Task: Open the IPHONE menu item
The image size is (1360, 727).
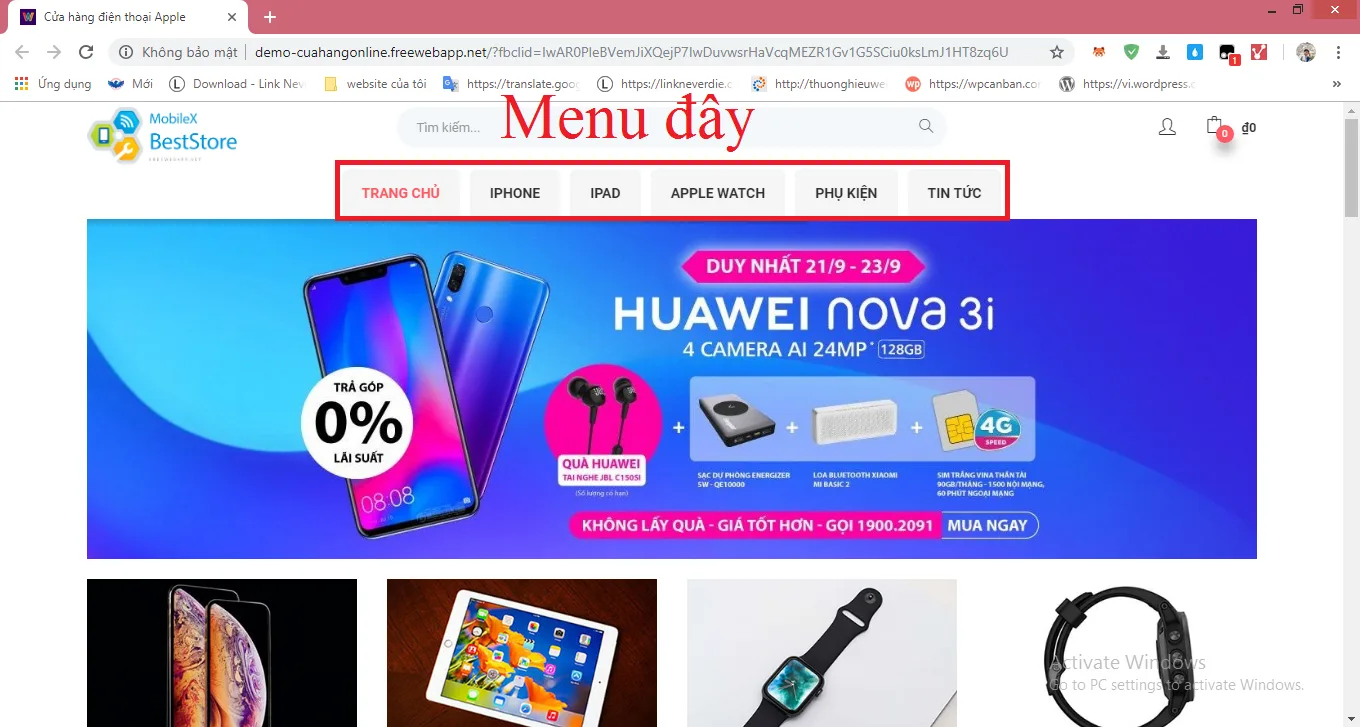Action: coord(515,193)
